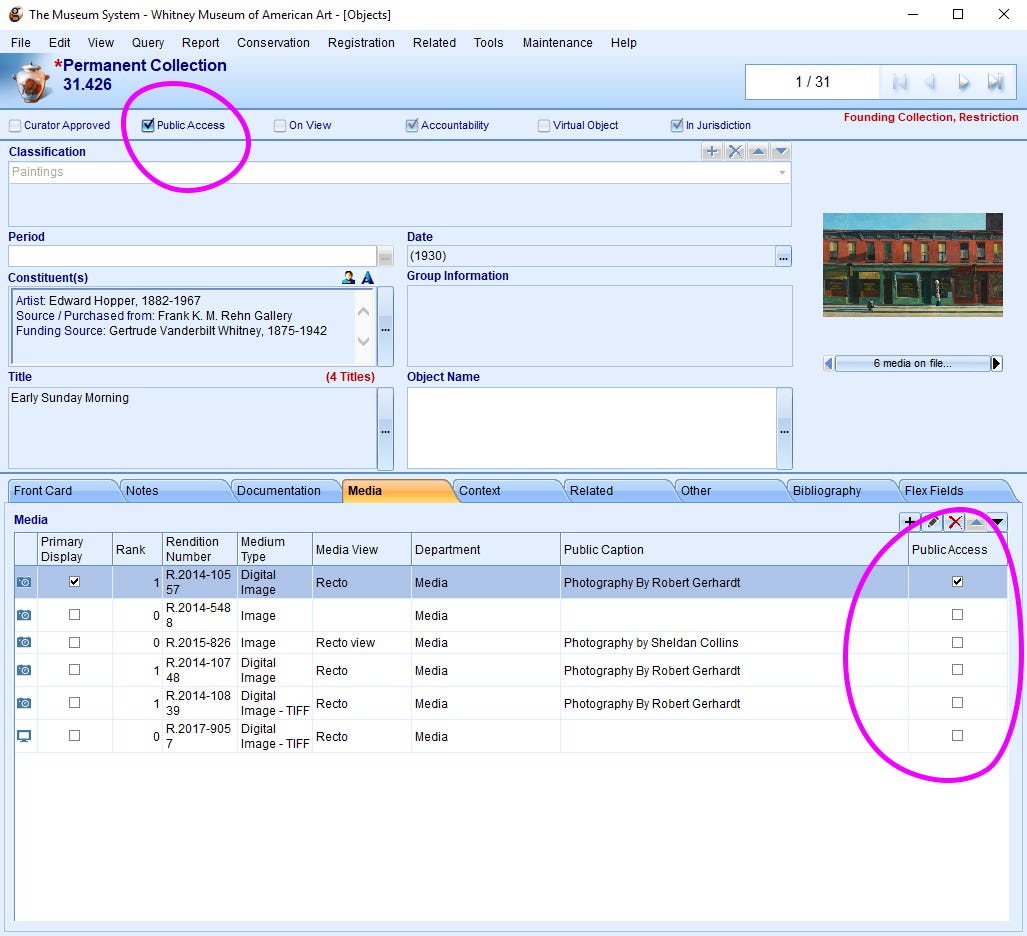Click camera icon for R.2014-5488 row
Screen dimensions: 1027x936
tap(24, 615)
